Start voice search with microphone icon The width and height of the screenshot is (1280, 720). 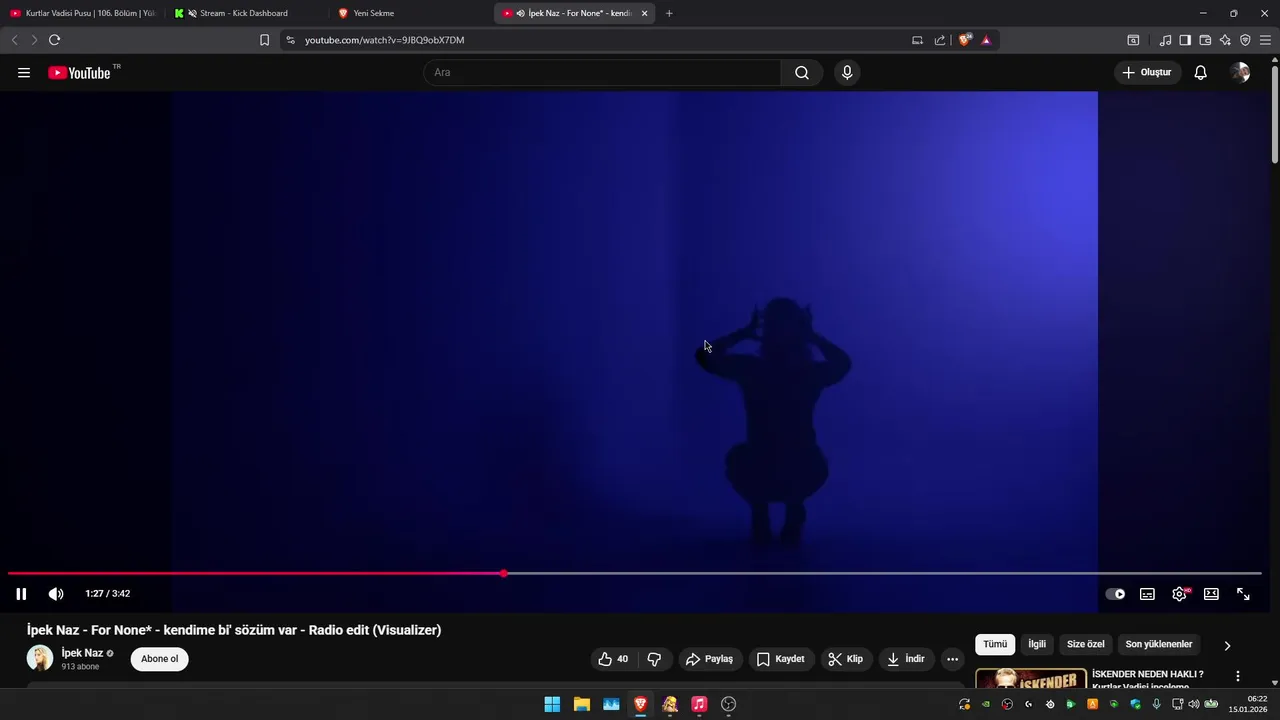847,72
